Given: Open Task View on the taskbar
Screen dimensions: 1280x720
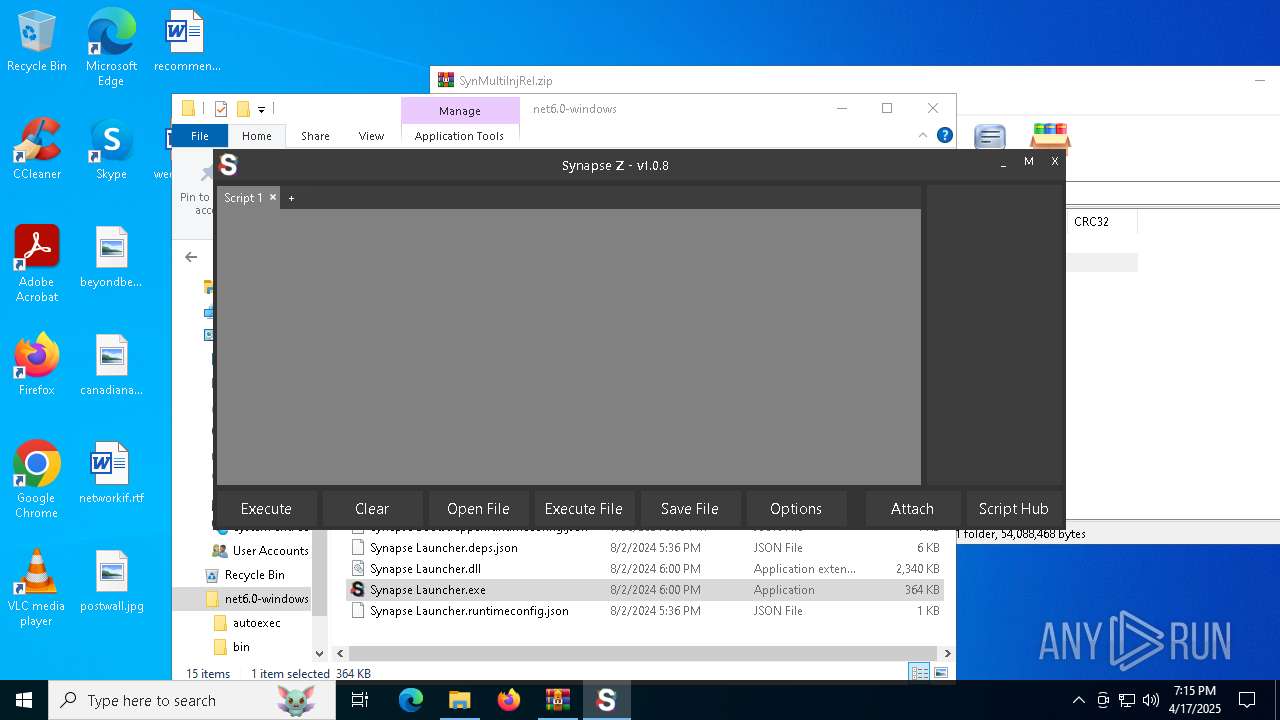Looking at the screenshot, I should 360,700.
